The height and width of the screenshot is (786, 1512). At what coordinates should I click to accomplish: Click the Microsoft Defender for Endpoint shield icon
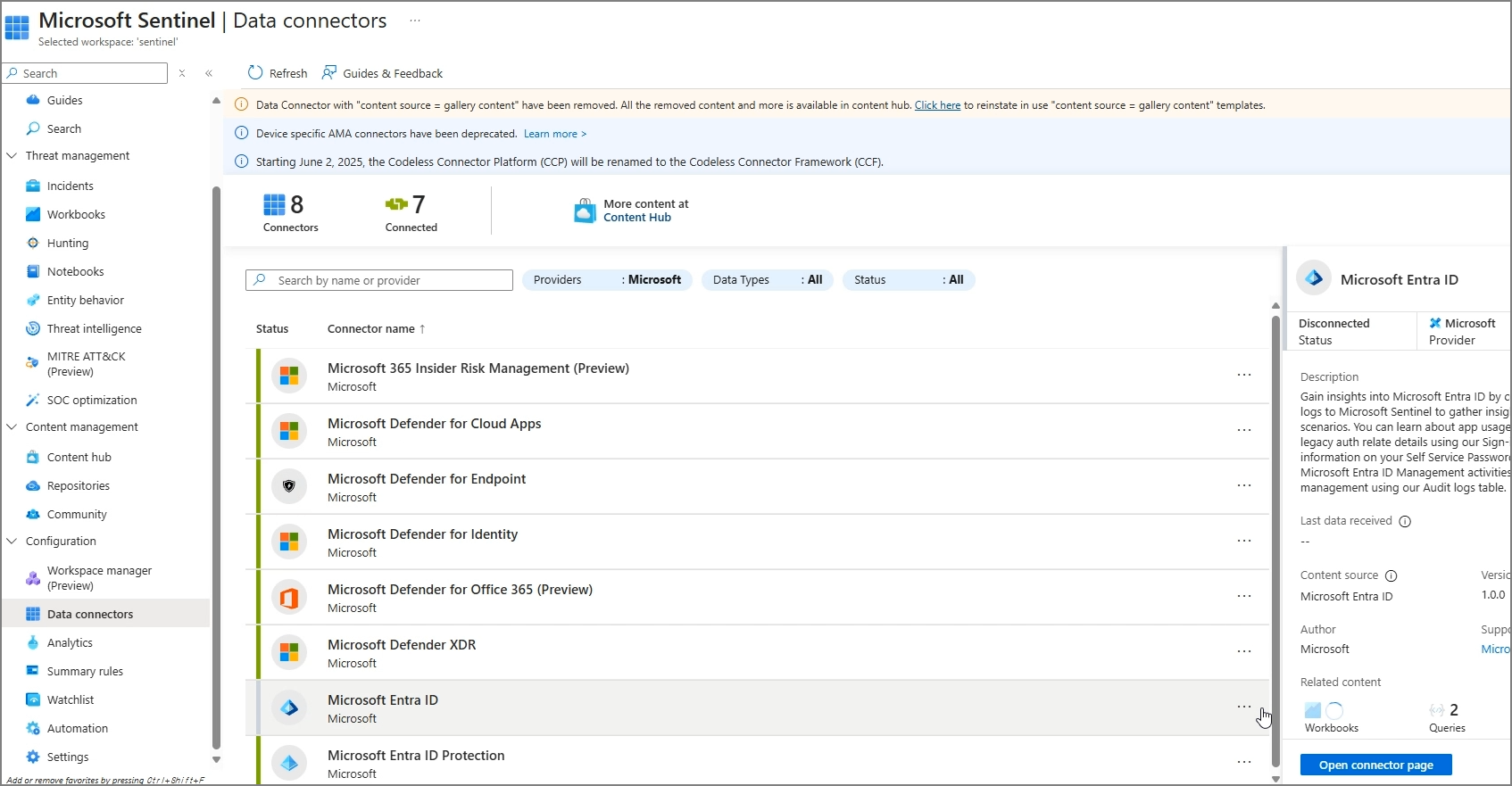[x=289, y=486]
